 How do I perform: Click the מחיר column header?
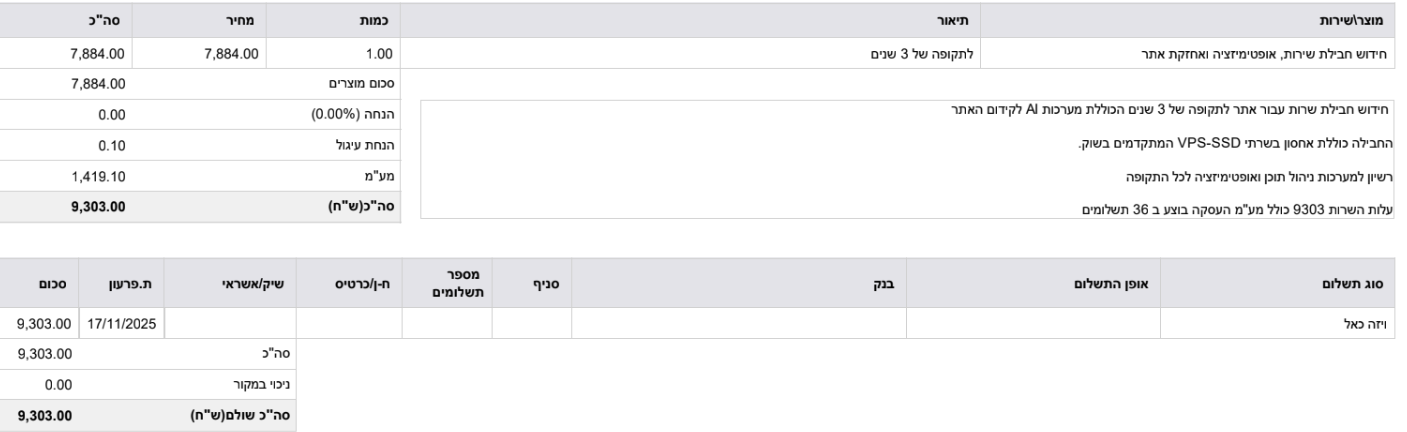244,19
